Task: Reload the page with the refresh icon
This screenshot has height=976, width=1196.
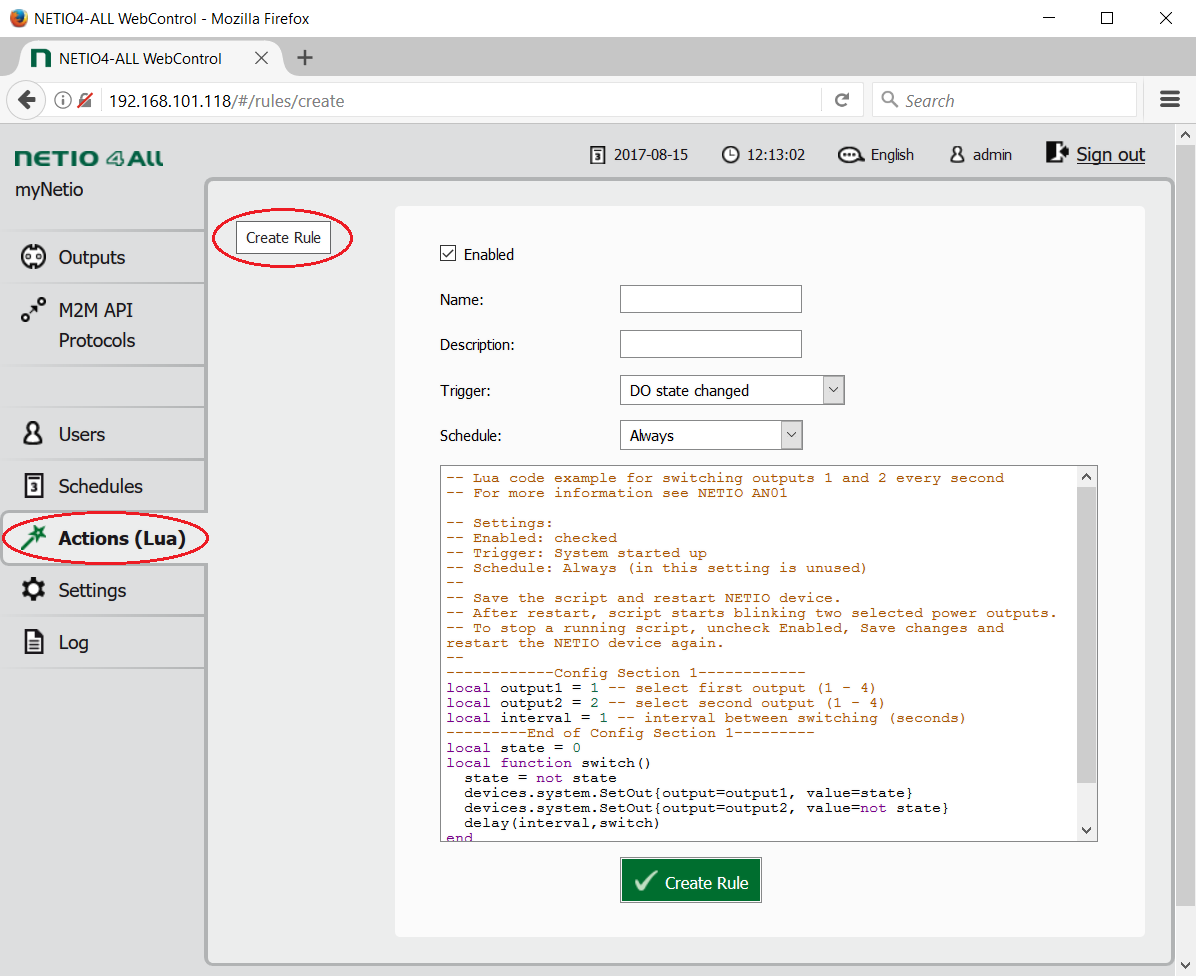Action: 842,100
